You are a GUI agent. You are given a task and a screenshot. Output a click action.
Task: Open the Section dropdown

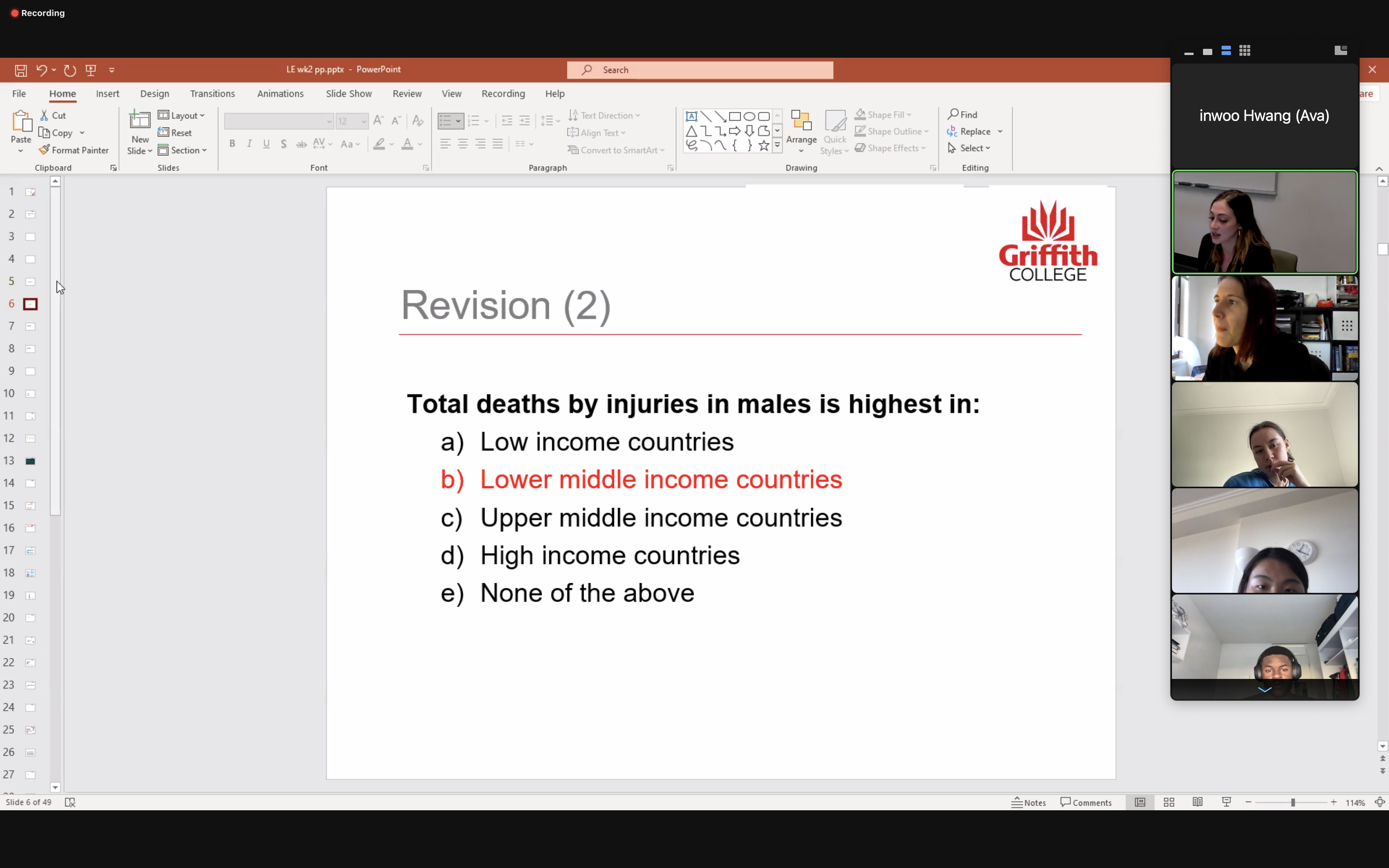(183, 150)
